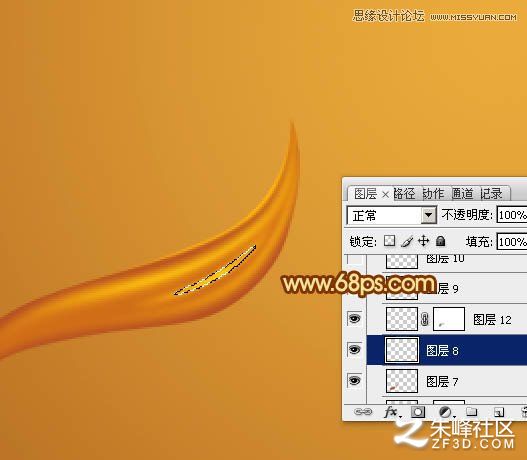Image resolution: width=527 pixels, height=460 pixels.
Task: Toggle visibility of 图层 7
Action: [x=354, y=381]
